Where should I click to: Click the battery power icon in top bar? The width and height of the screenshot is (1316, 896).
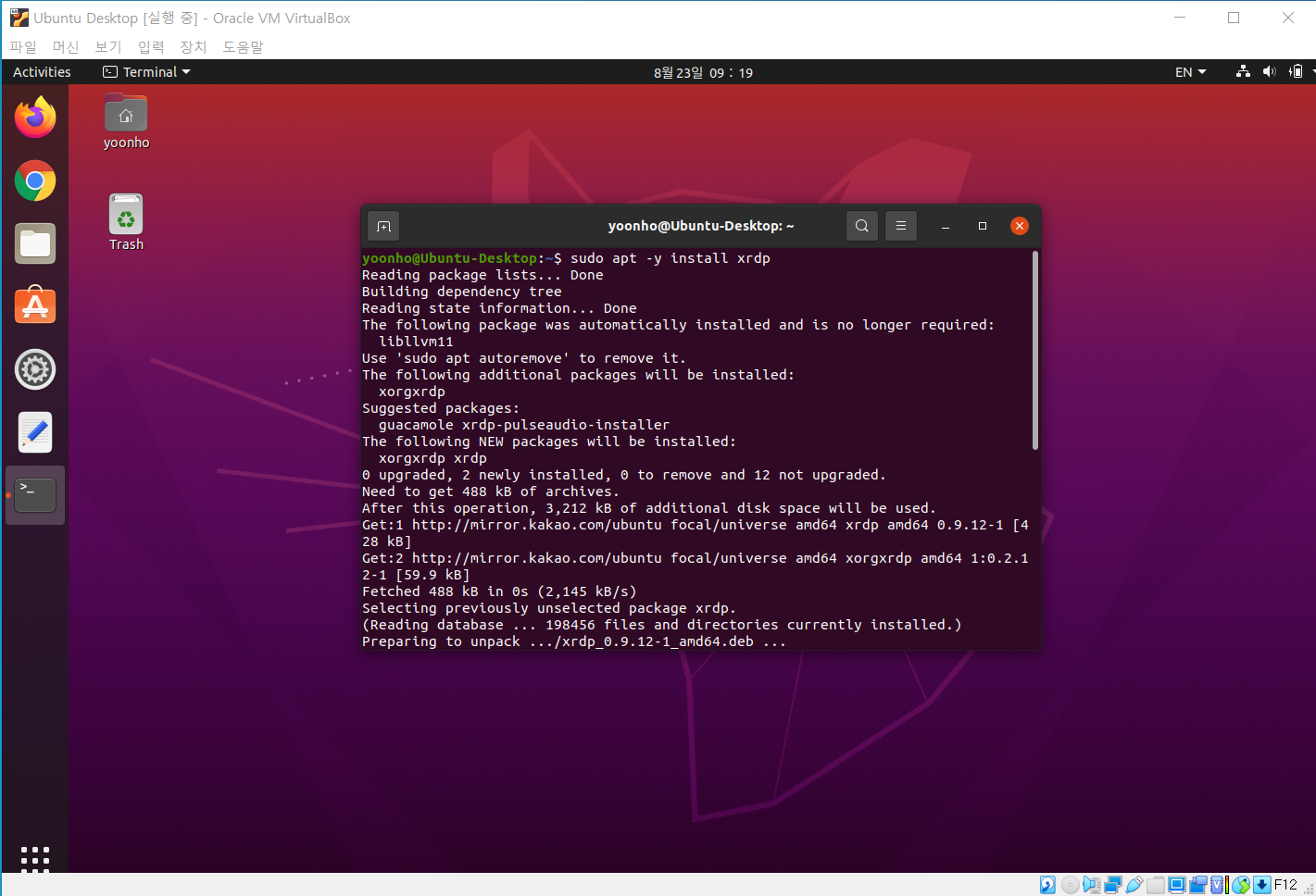coord(1296,72)
